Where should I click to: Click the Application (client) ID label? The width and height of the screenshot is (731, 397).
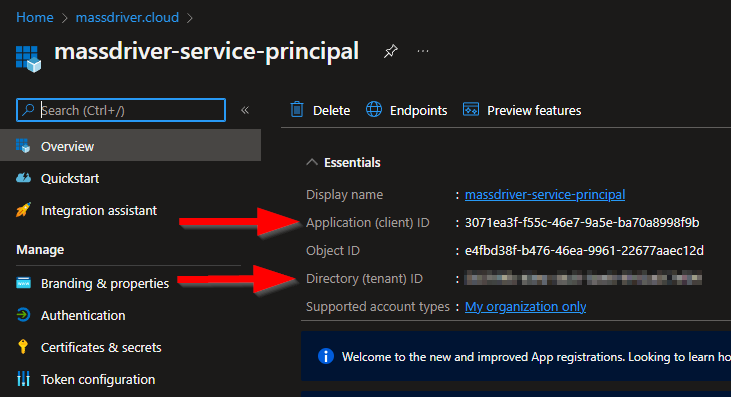(367, 222)
